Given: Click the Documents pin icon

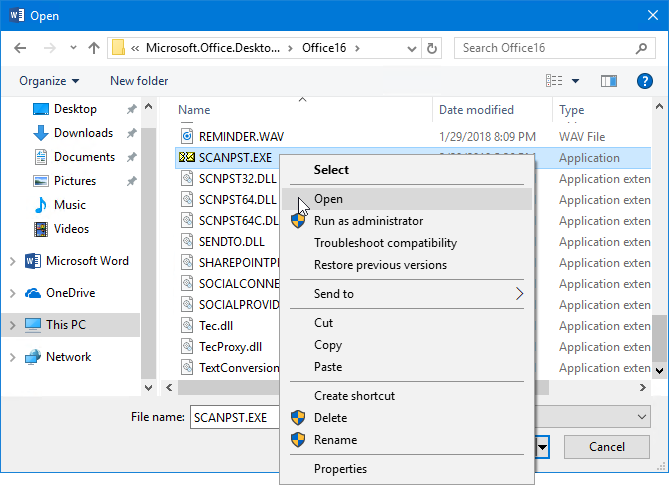Looking at the screenshot, I should pyautogui.click(x=131, y=157).
